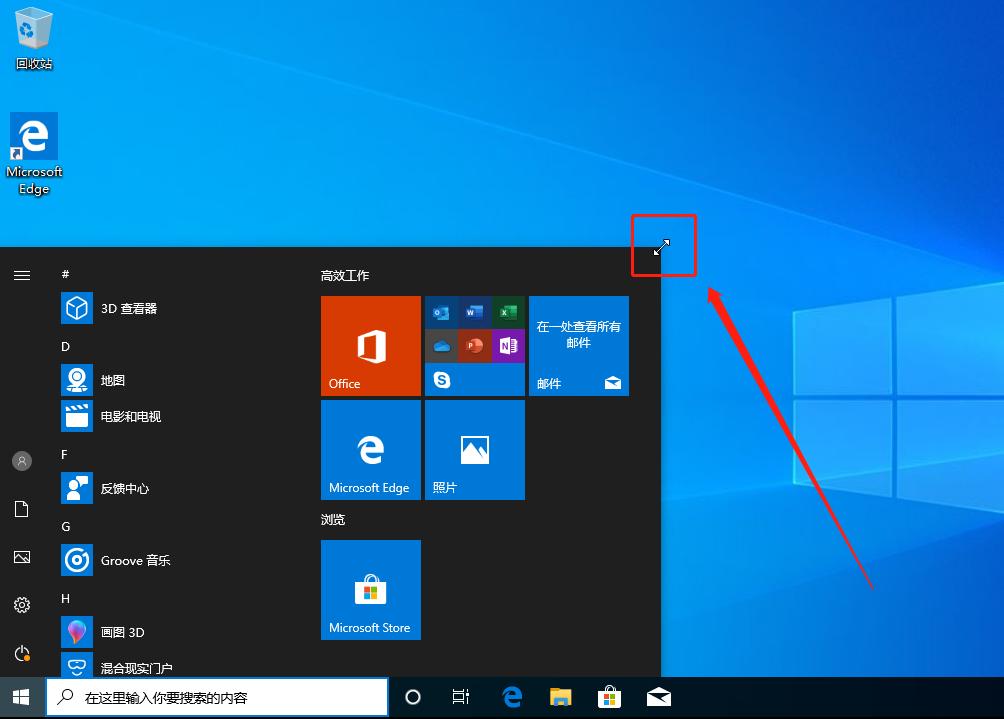1004x719 pixels.
Task: Expand the Start menu hamburger navigation
Action: [22, 275]
